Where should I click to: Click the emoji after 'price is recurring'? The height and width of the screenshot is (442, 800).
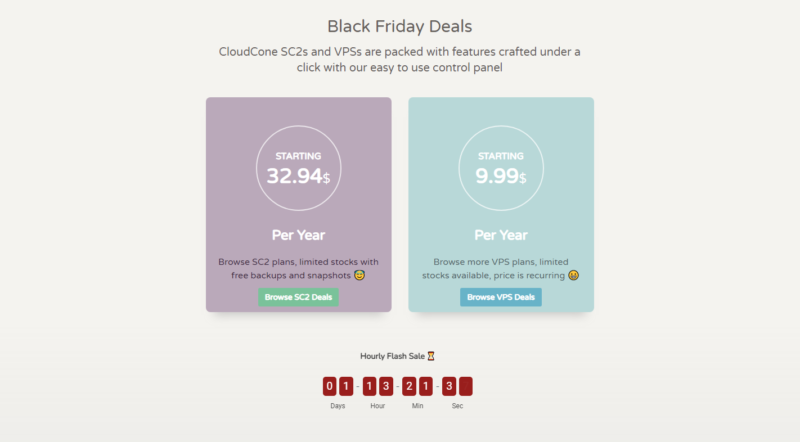point(573,275)
